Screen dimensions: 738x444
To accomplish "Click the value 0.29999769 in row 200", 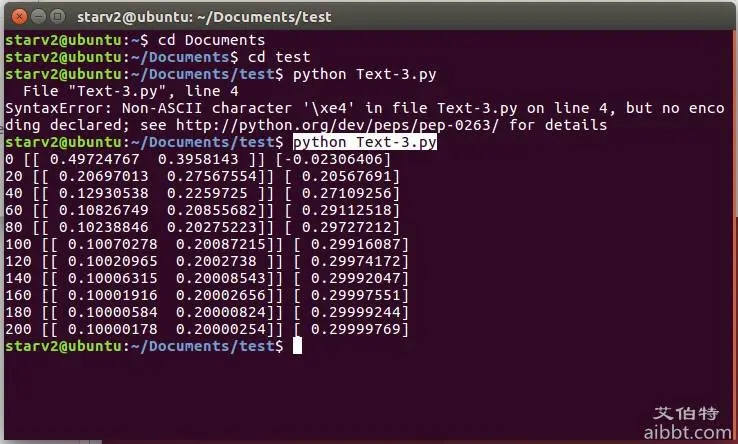I will (x=356, y=329).
